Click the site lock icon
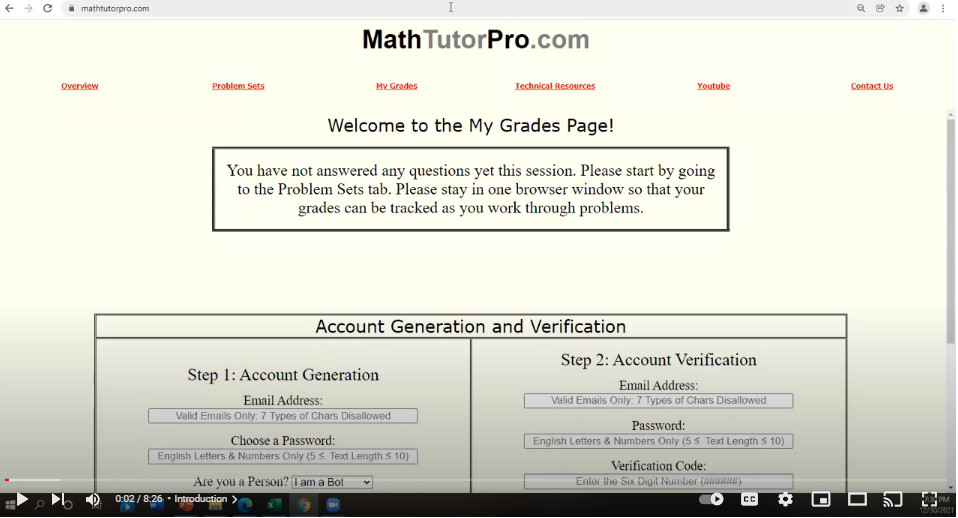This screenshot has width=958, height=518. tap(71, 9)
